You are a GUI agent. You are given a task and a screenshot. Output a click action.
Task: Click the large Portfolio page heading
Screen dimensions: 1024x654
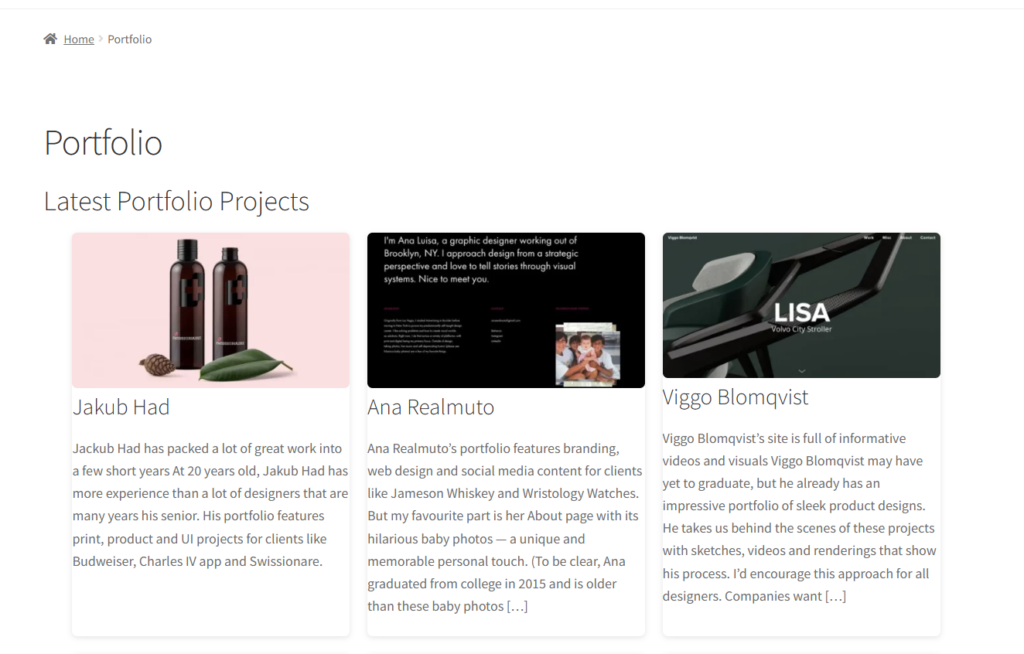pos(103,143)
